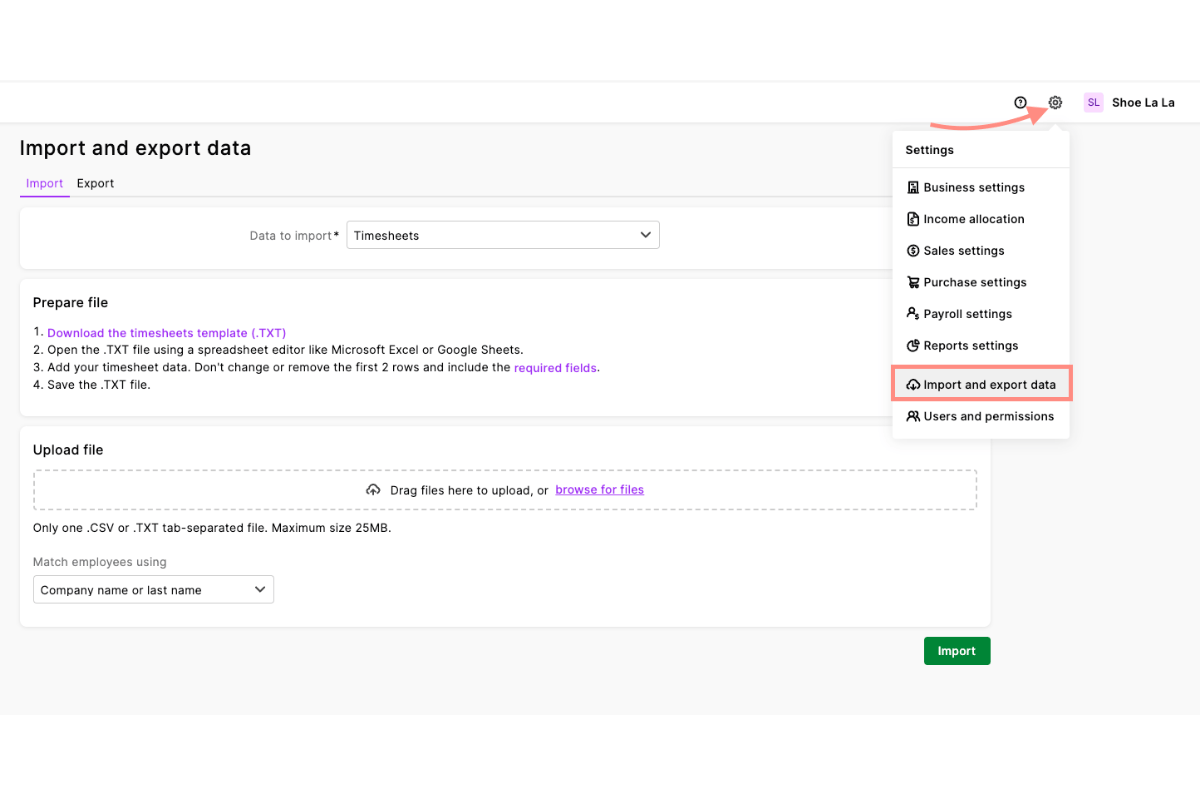Viewport: 1200px width, 800px height.
Task: Open Reports settings
Action: pyautogui.click(x=970, y=345)
